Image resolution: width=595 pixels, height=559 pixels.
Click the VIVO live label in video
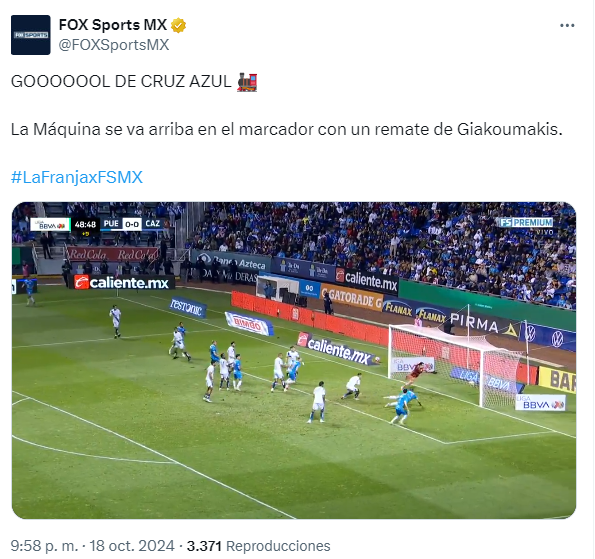point(545,232)
